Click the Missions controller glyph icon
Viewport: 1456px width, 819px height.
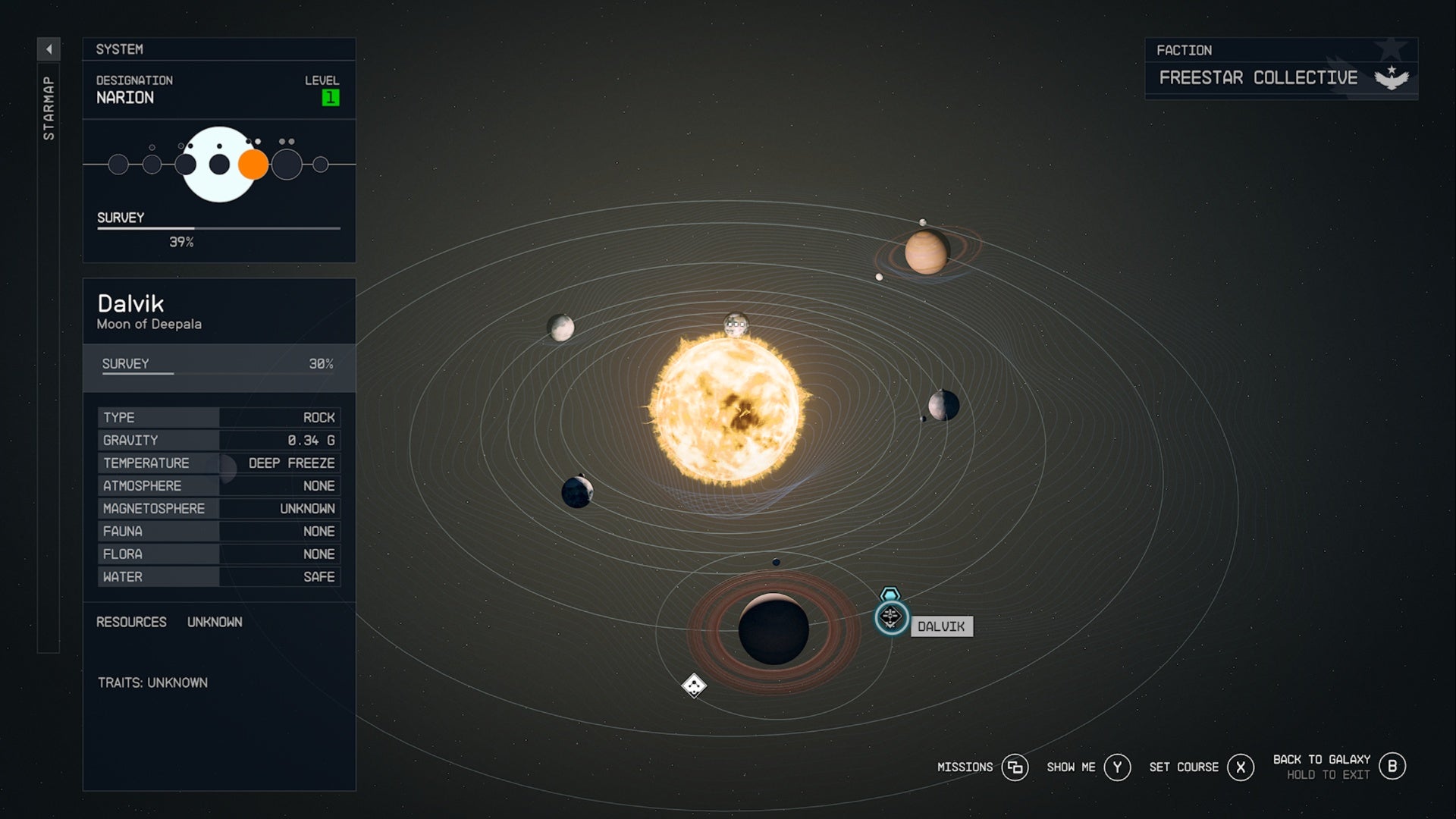1017,767
